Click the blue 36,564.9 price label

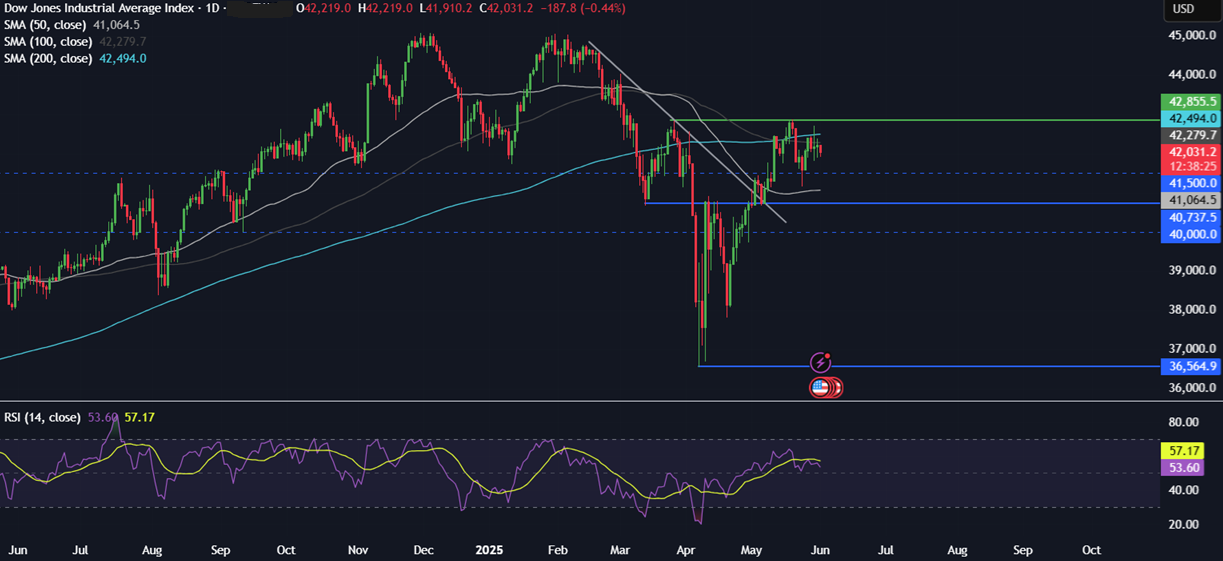(x=1190, y=367)
